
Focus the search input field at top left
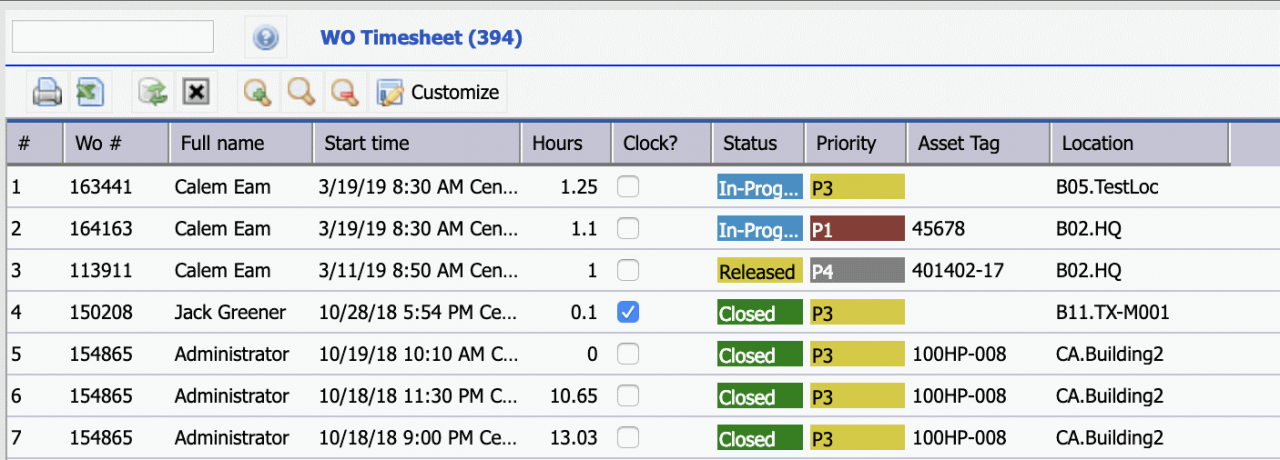tap(112, 37)
